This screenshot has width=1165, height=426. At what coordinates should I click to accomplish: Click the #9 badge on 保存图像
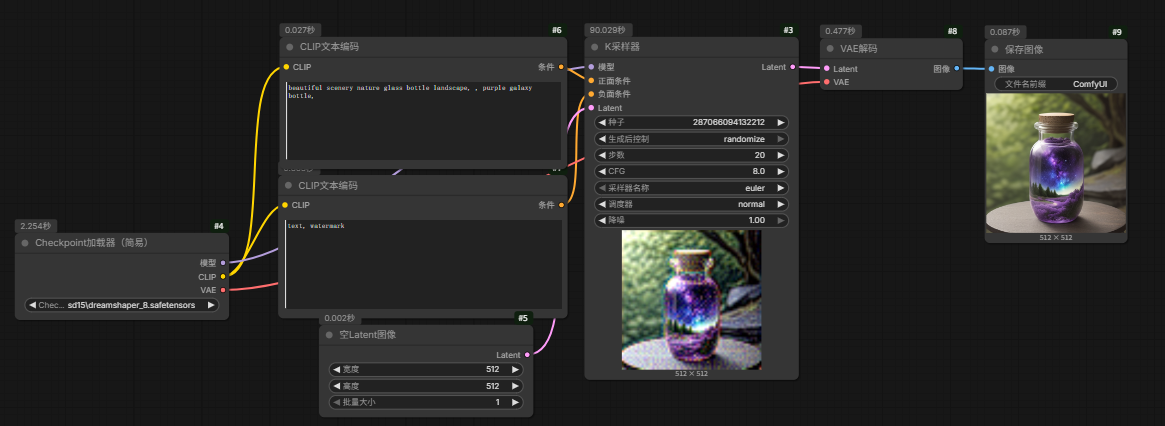[x=1117, y=32]
